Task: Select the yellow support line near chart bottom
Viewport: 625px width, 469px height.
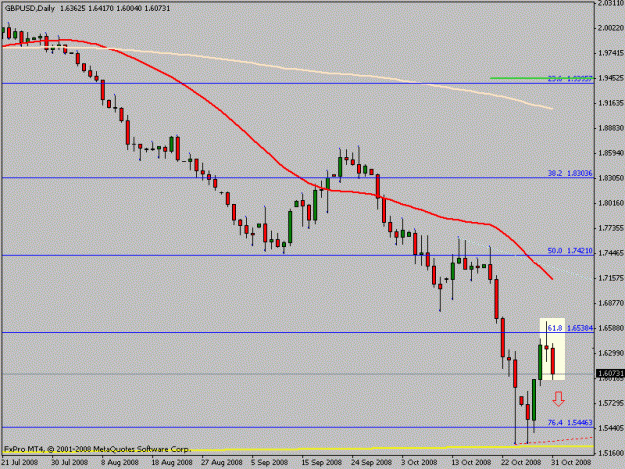Action: point(297,448)
